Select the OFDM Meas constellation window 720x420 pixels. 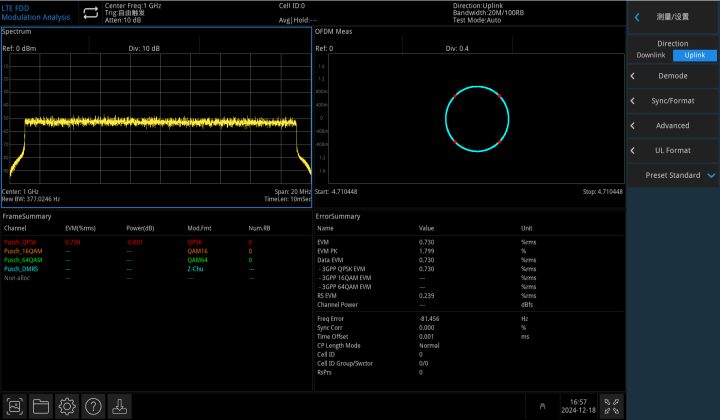pos(469,118)
